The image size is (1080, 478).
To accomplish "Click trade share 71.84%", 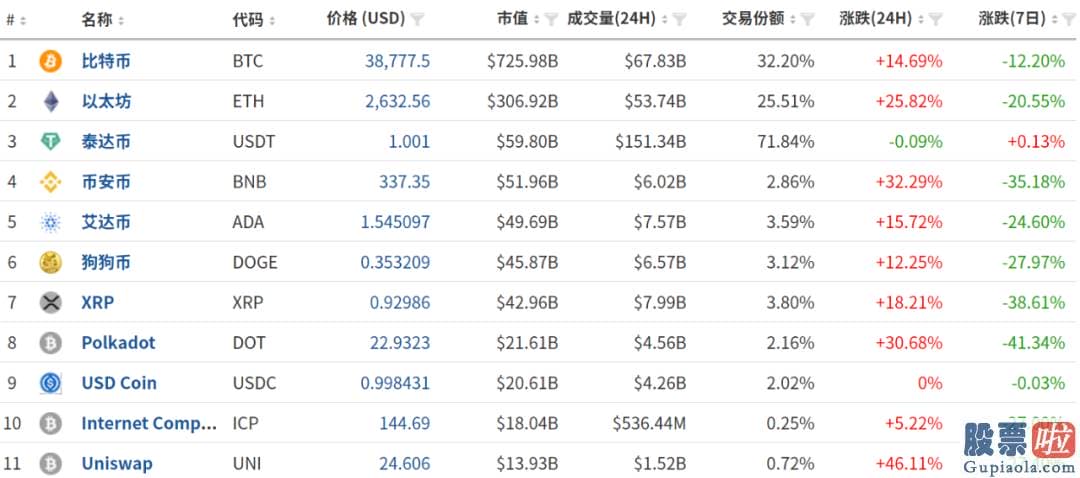I will coord(785,142).
